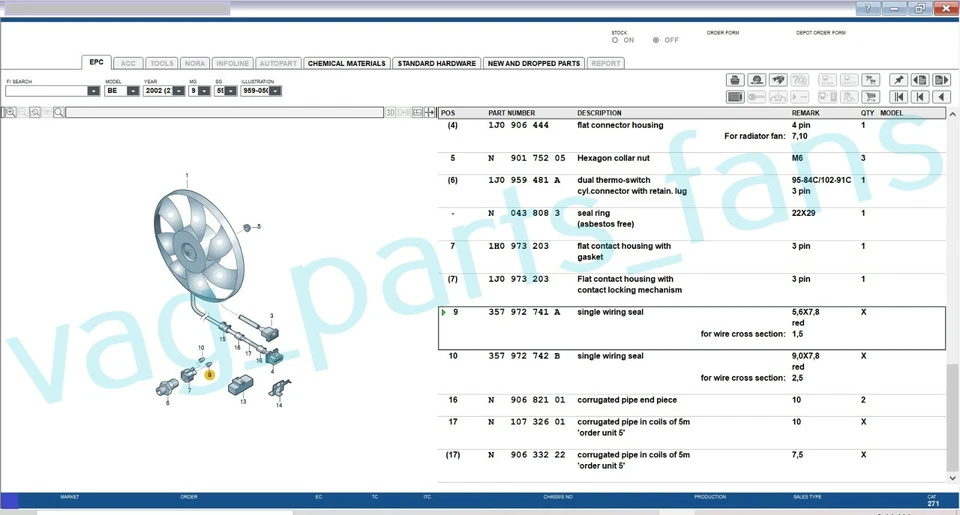Jump to the first record with the double-bar arrow

pos(898,97)
